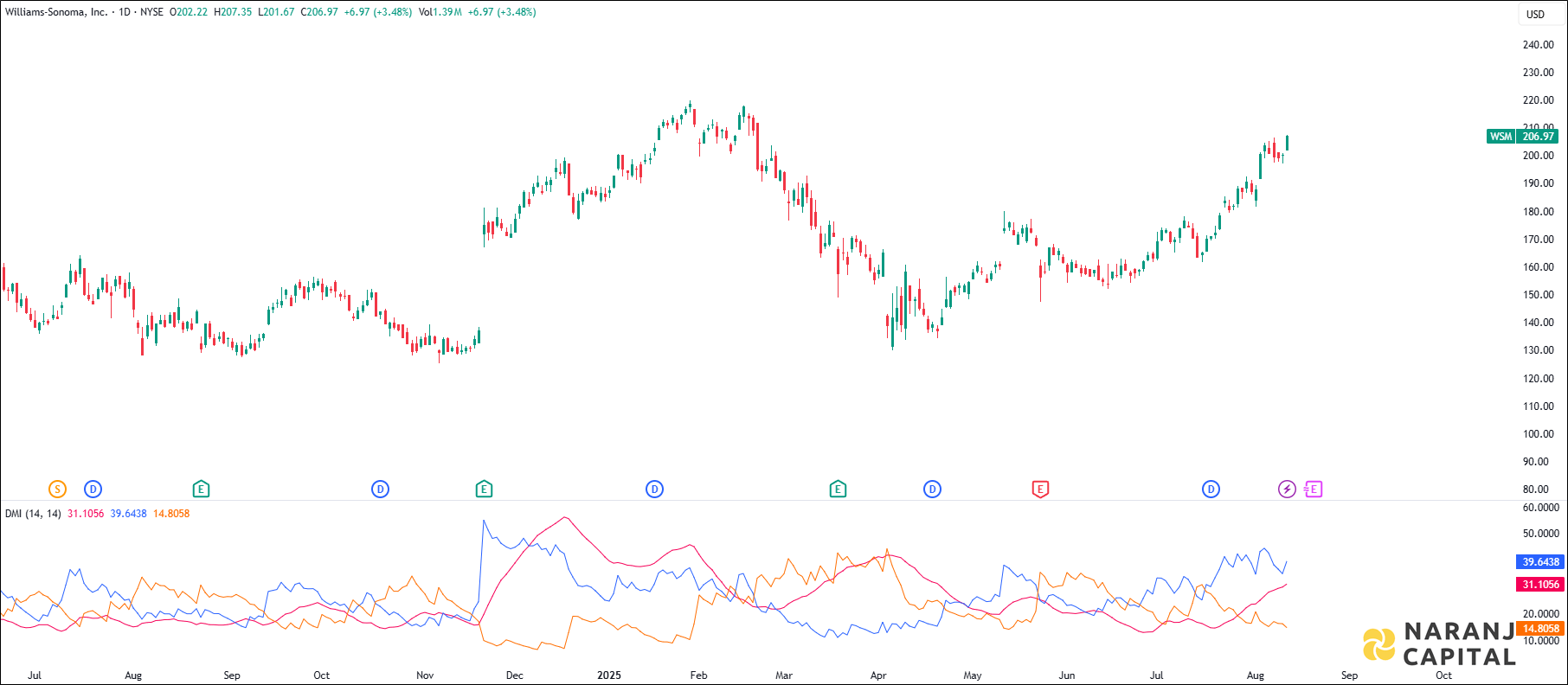Click the 20.0000 DMI axis label
This screenshot has height=685, width=1568.
pos(1541,614)
